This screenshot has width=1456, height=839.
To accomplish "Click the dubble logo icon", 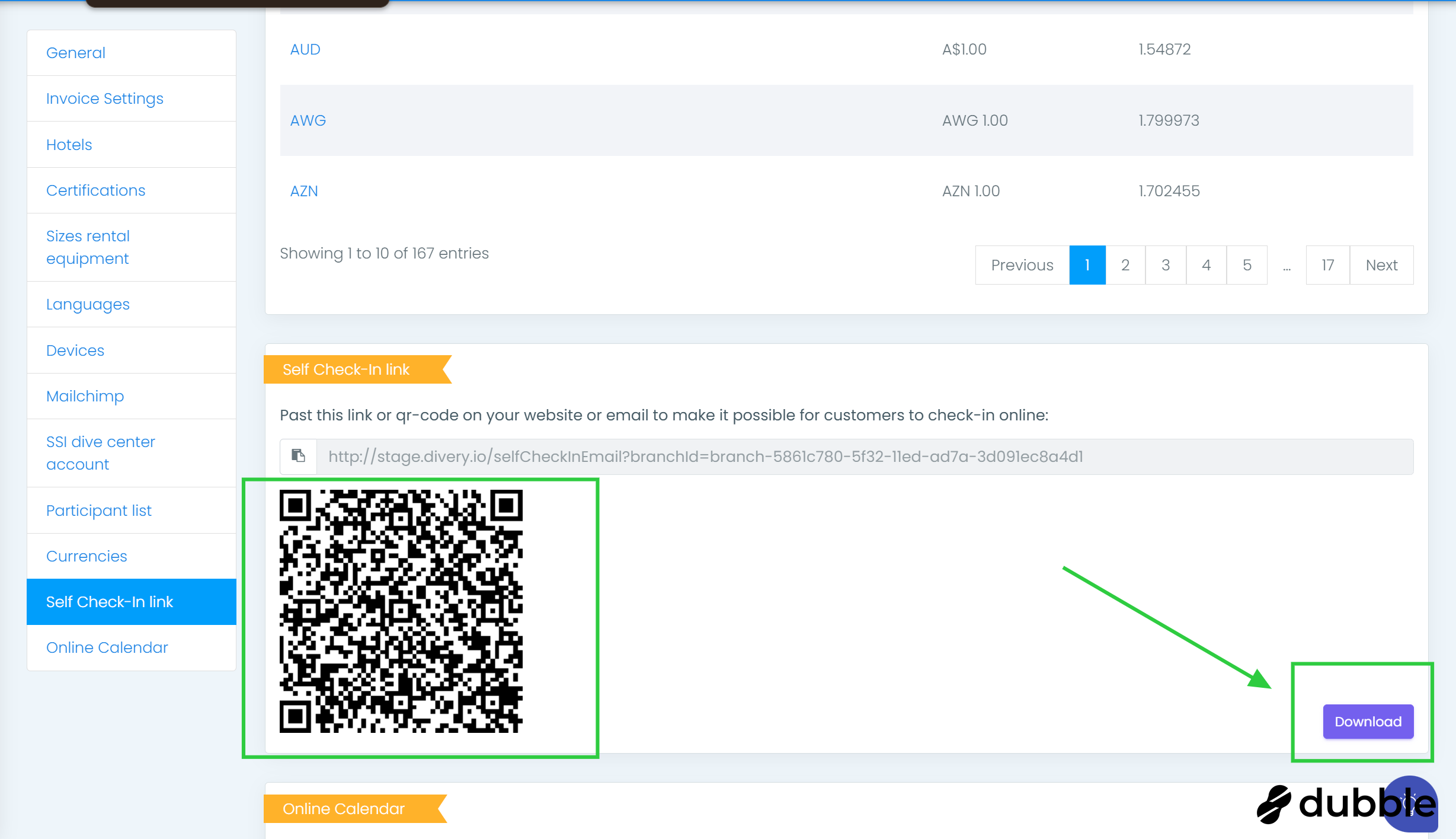I will 1274,805.
